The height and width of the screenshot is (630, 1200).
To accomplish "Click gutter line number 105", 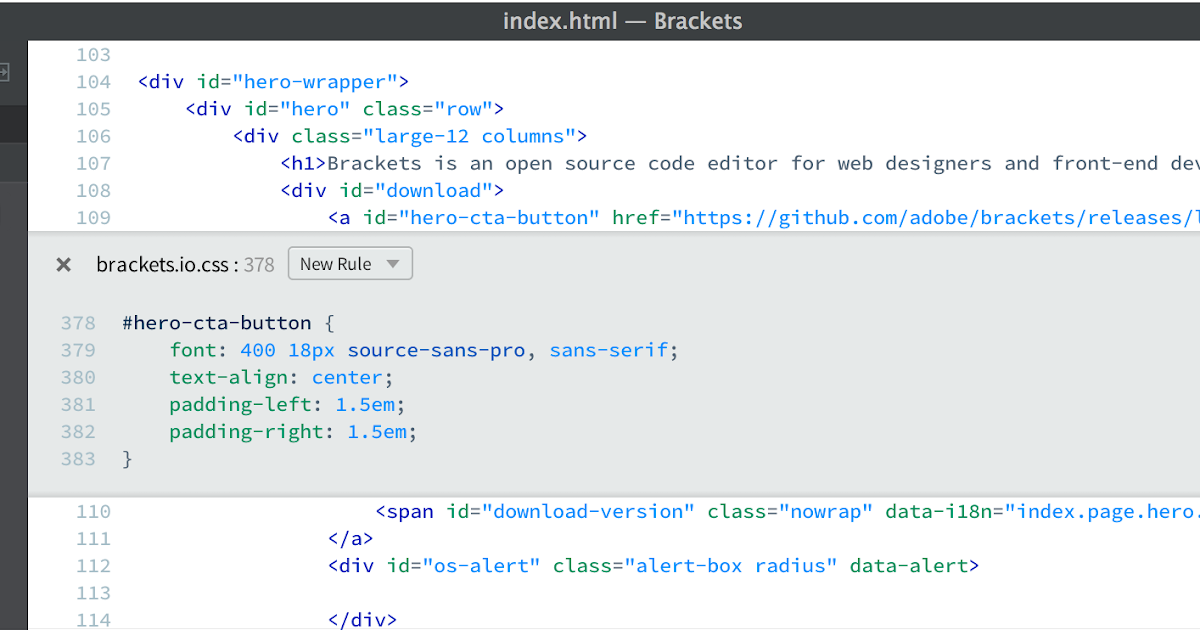I will 93,109.
